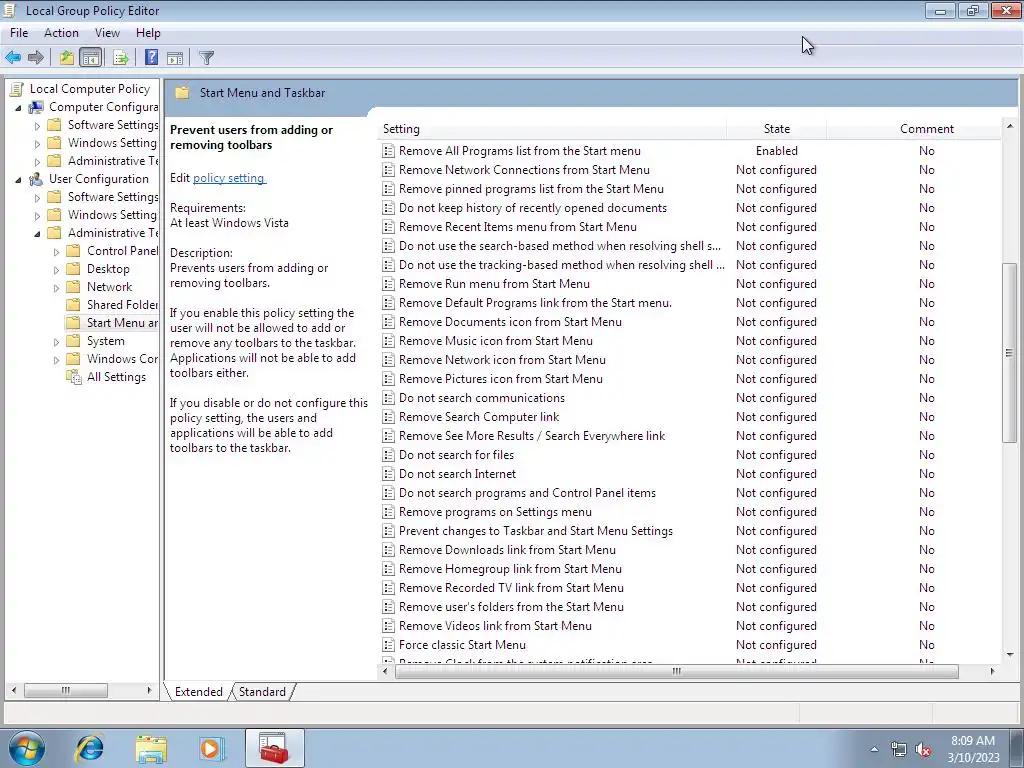Select Prevent changes to Taskbar and Start Menu Settings
This screenshot has width=1024, height=768.
coord(536,531)
